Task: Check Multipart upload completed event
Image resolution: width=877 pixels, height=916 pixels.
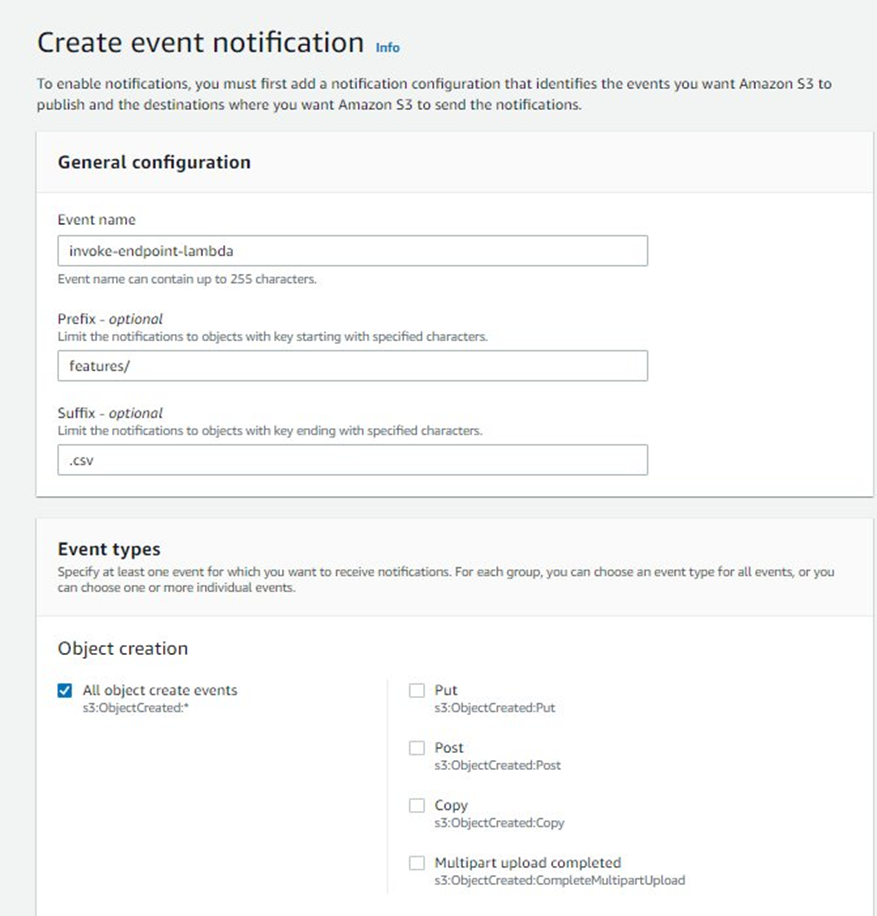Action: [416, 863]
